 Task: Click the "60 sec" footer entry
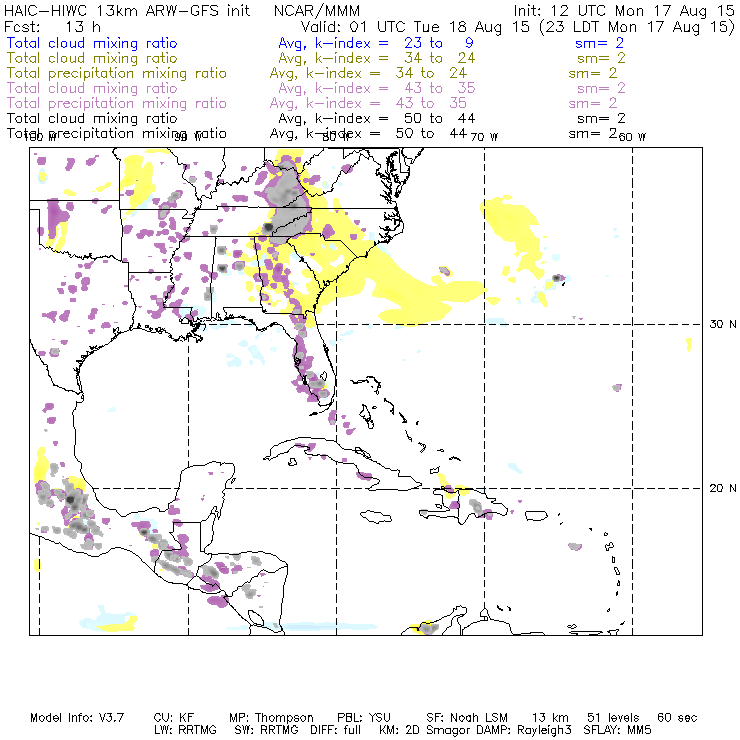[x=677, y=718]
